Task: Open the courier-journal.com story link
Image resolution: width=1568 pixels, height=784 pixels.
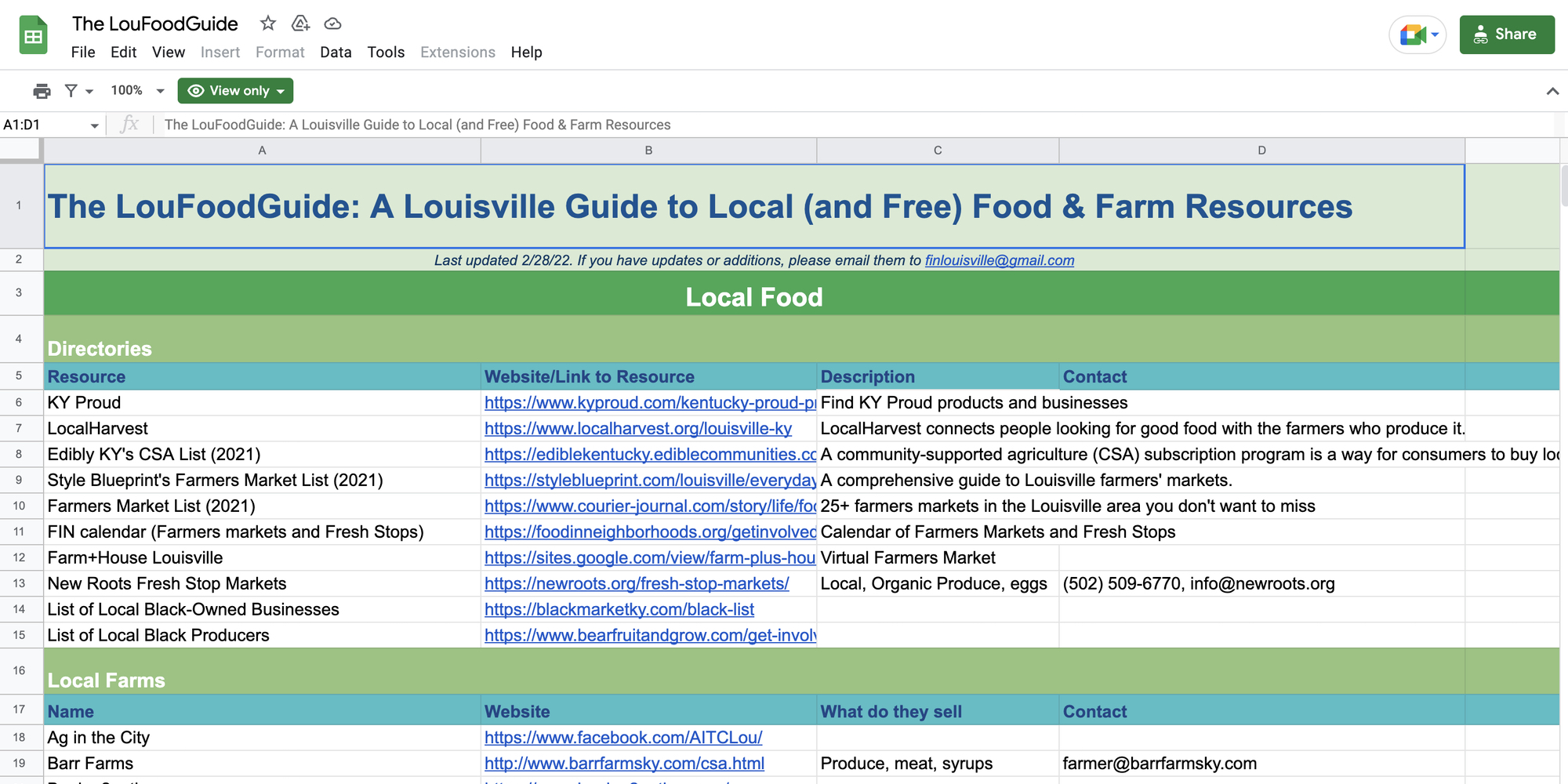Action: pyautogui.click(x=650, y=506)
